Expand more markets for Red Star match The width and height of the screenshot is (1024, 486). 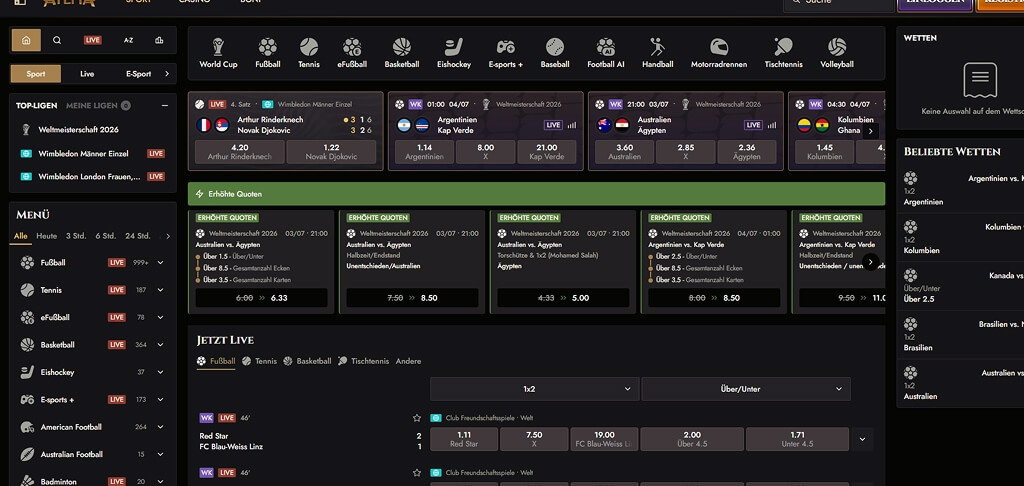coord(862,439)
